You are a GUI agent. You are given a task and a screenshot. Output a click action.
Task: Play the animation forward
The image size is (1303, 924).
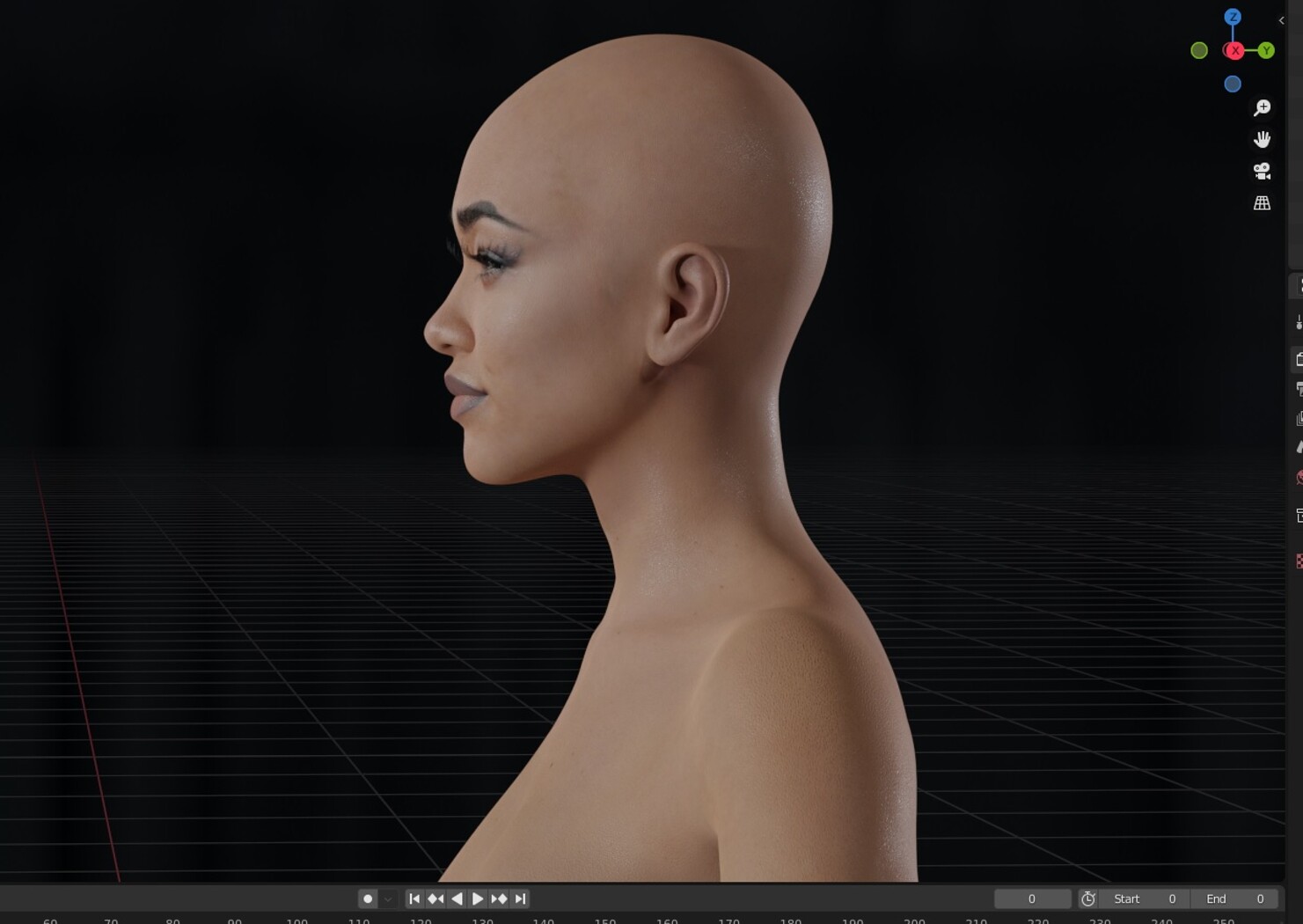(x=478, y=898)
